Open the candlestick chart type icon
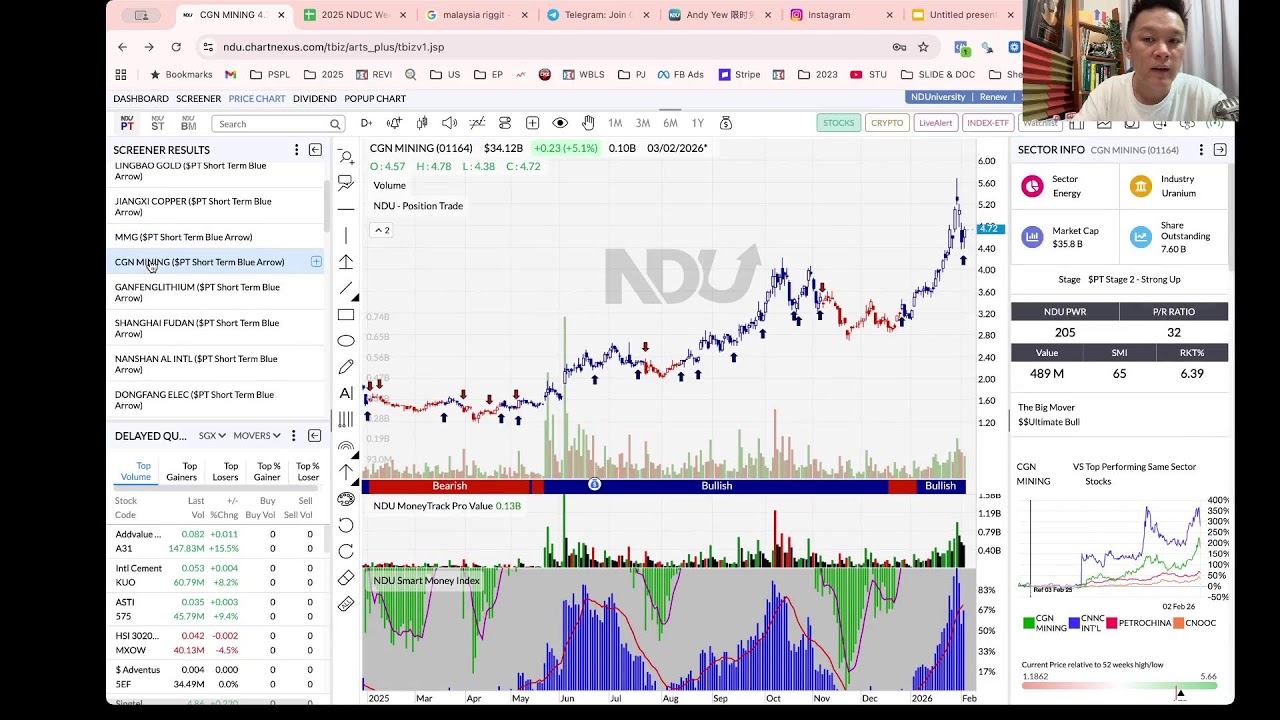 (x=422, y=123)
